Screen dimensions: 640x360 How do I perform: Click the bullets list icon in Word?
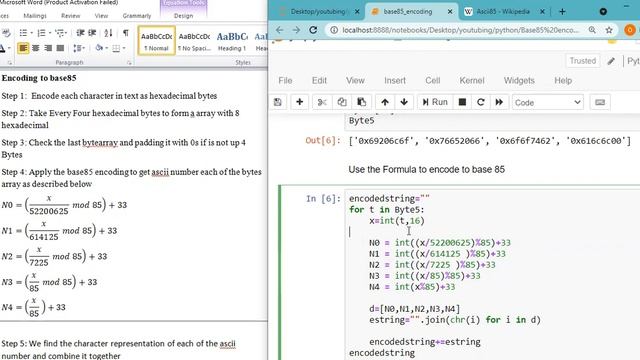(x=23, y=33)
